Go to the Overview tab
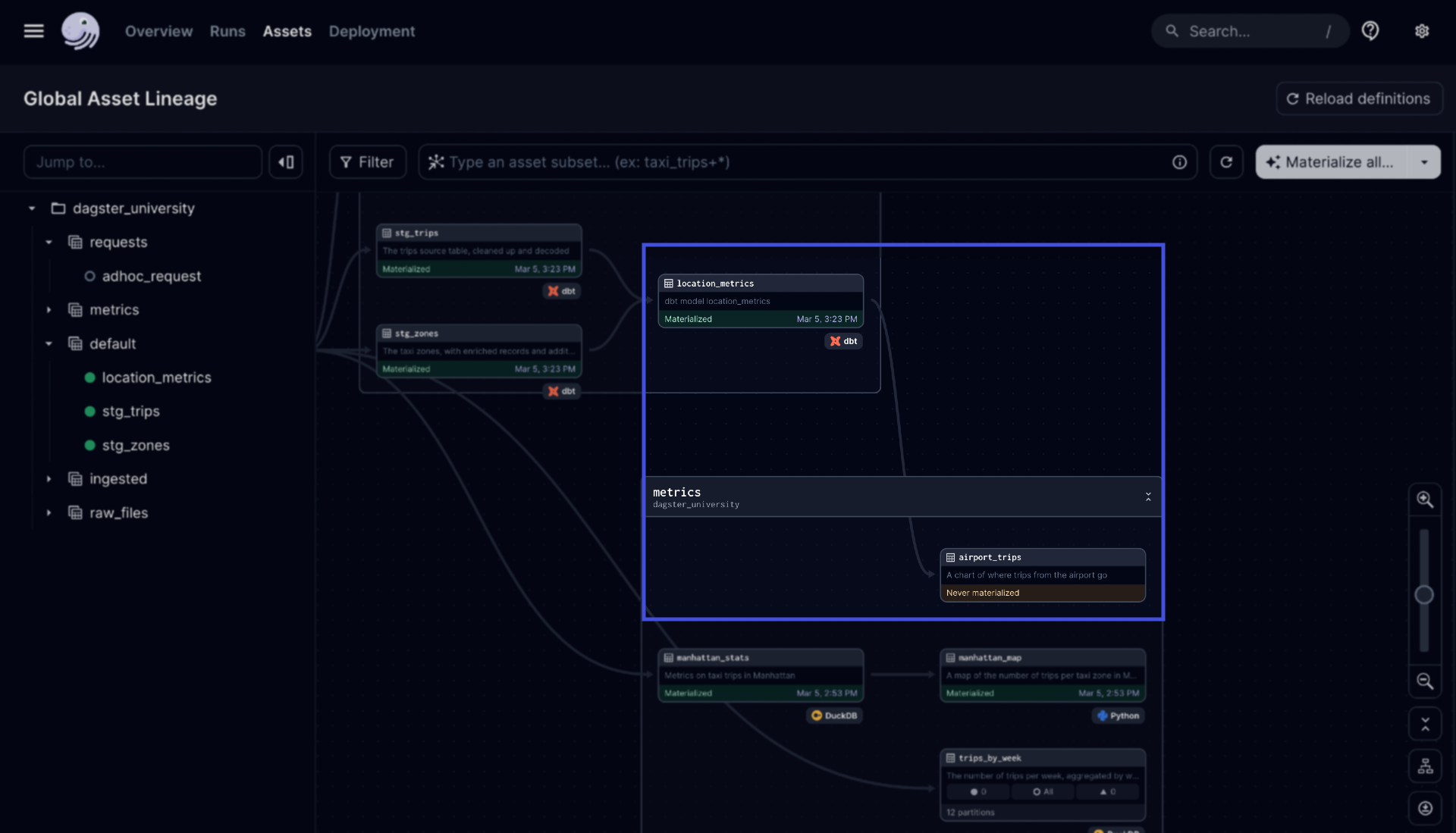 (x=158, y=31)
